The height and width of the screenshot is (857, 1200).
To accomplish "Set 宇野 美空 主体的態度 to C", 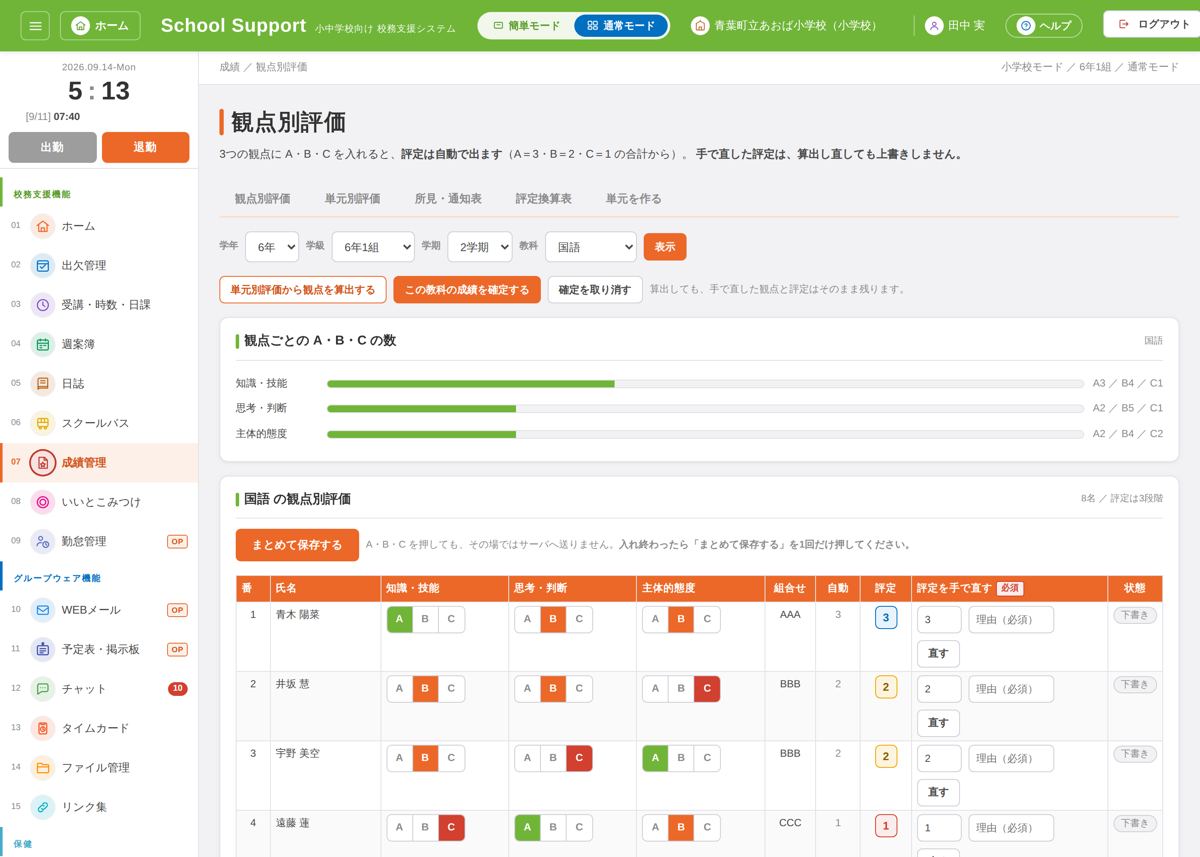I will (x=707, y=758).
